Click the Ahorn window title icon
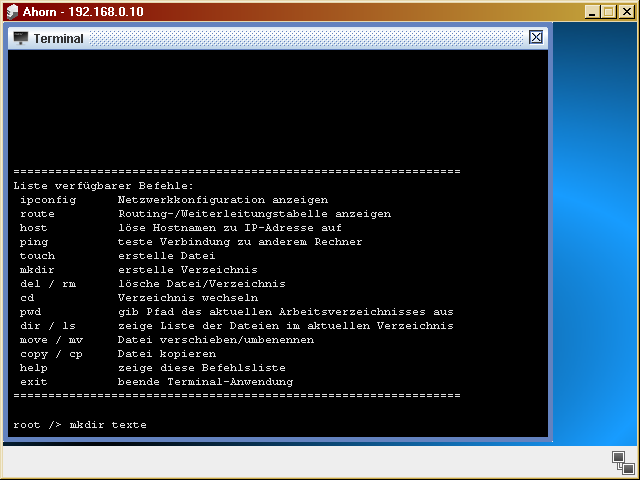The height and width of the screenshot is (480, 640). [x=12, y=11]
